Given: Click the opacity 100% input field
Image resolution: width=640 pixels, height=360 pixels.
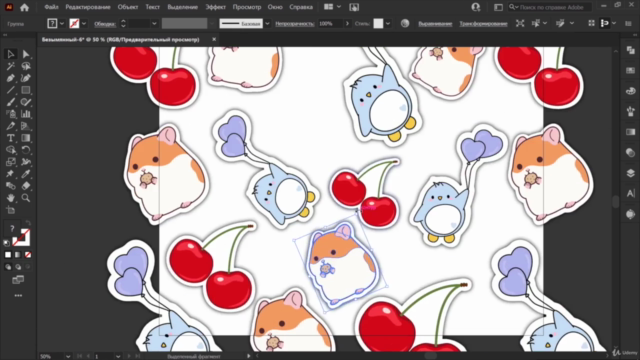Looking at the screenshot, I should (330, 24).
